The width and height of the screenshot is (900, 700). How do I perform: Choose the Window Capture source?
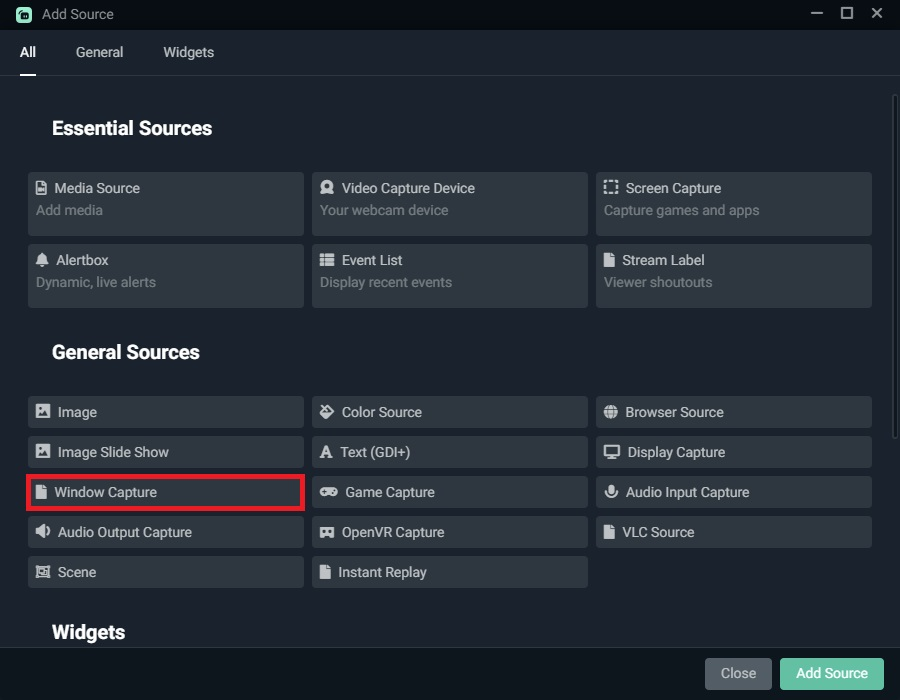point(165,492)
